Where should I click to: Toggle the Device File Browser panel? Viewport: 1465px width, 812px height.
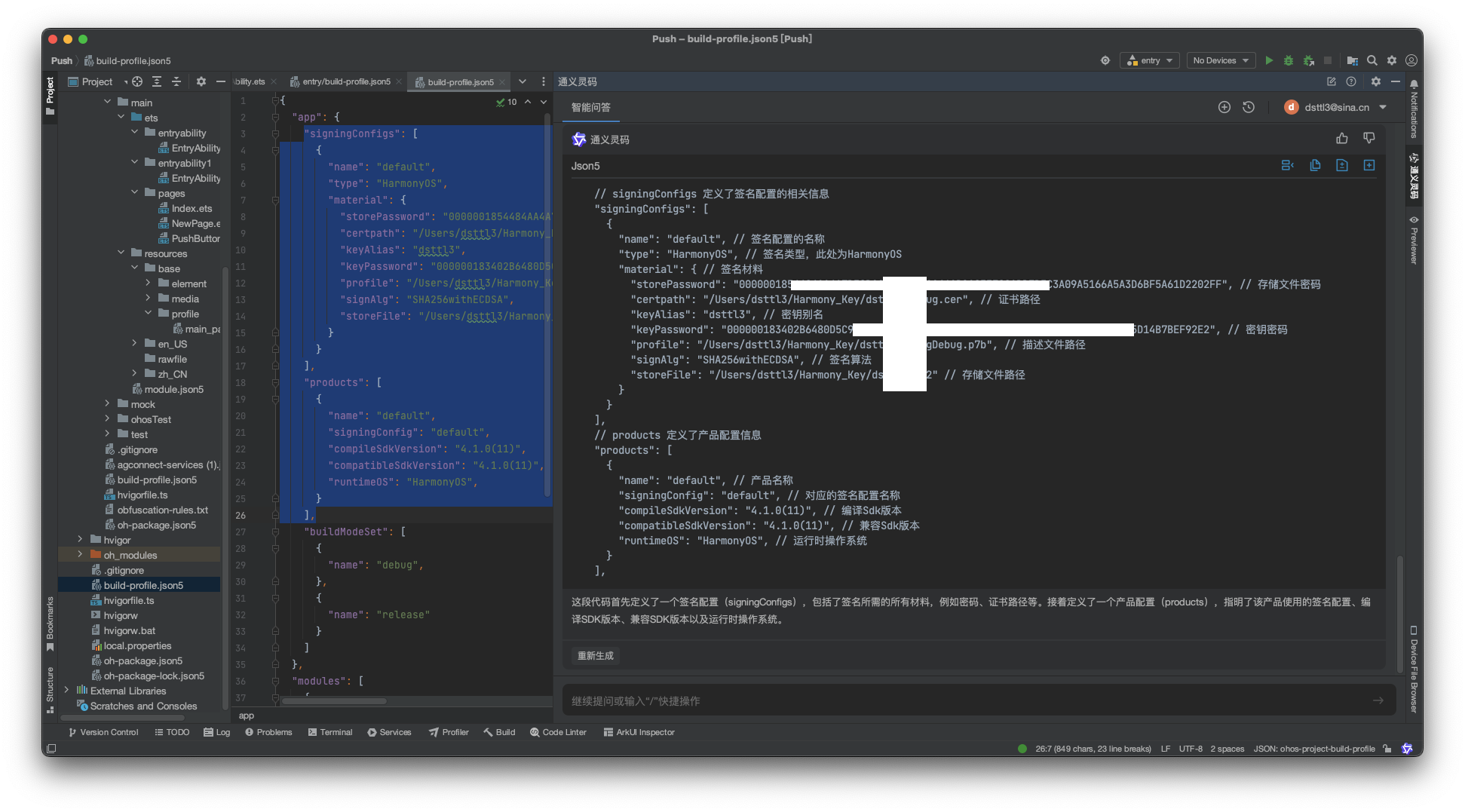click(1414, 670)
